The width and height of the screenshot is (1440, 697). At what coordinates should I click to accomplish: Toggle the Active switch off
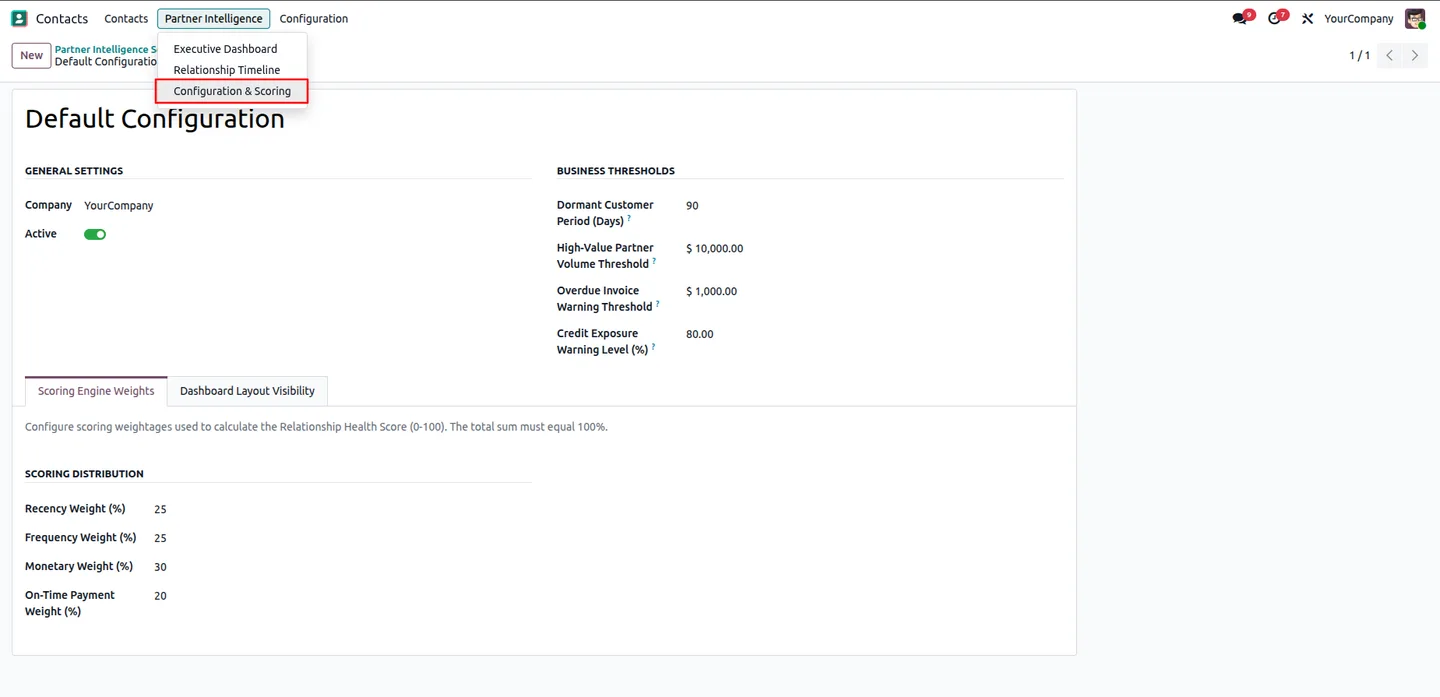(x=95, y=234)
